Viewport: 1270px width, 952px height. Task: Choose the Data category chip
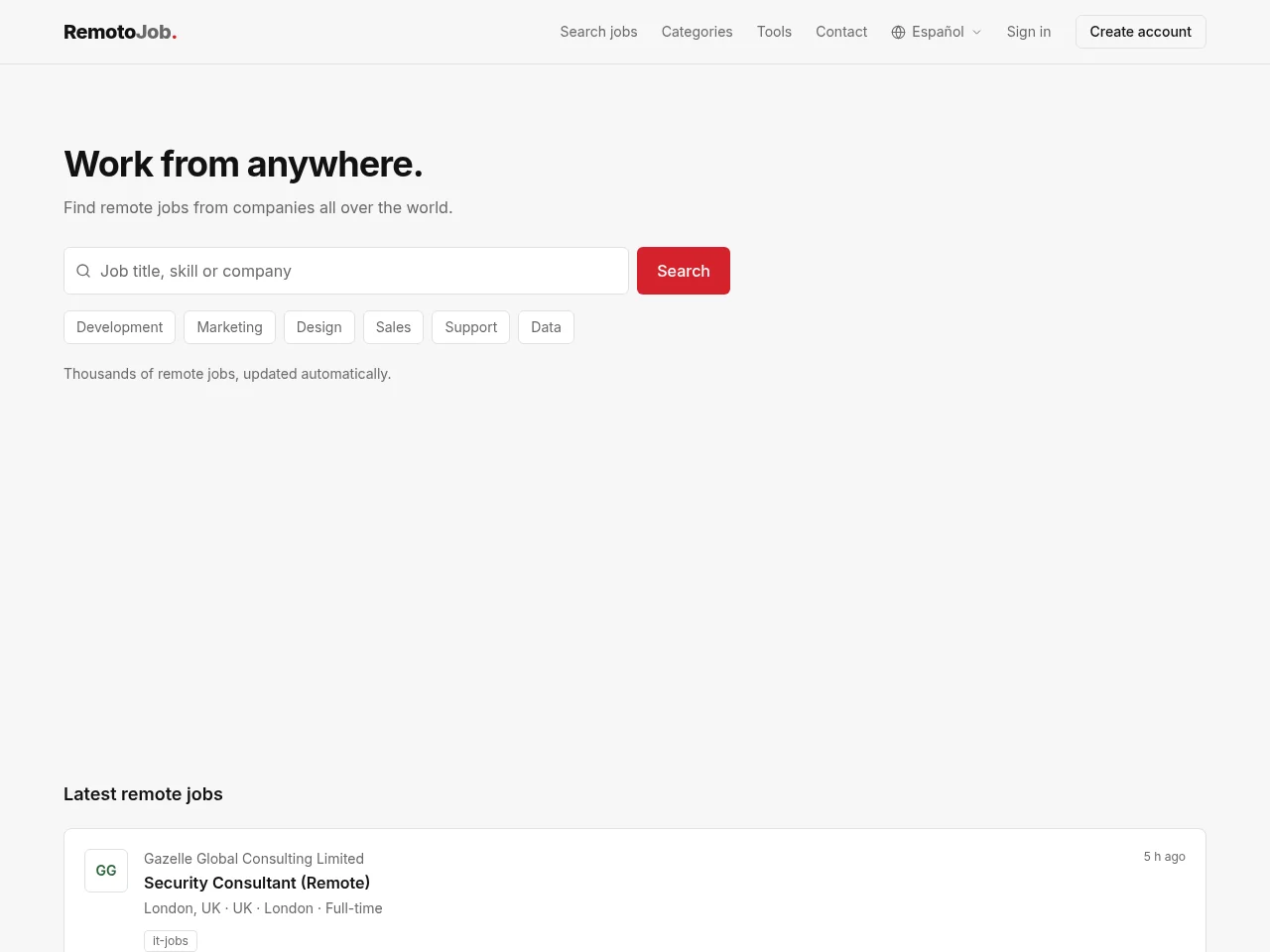pos(546,327)
